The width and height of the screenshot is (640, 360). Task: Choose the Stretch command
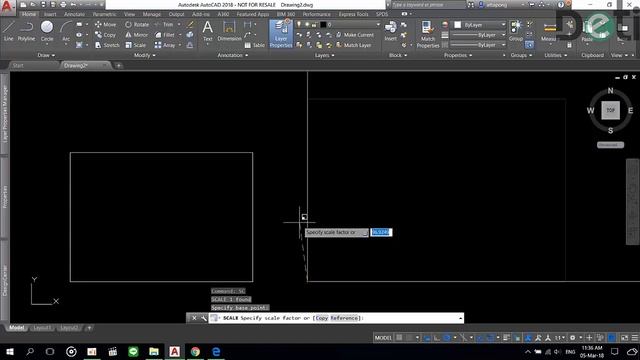coord(107,45)
